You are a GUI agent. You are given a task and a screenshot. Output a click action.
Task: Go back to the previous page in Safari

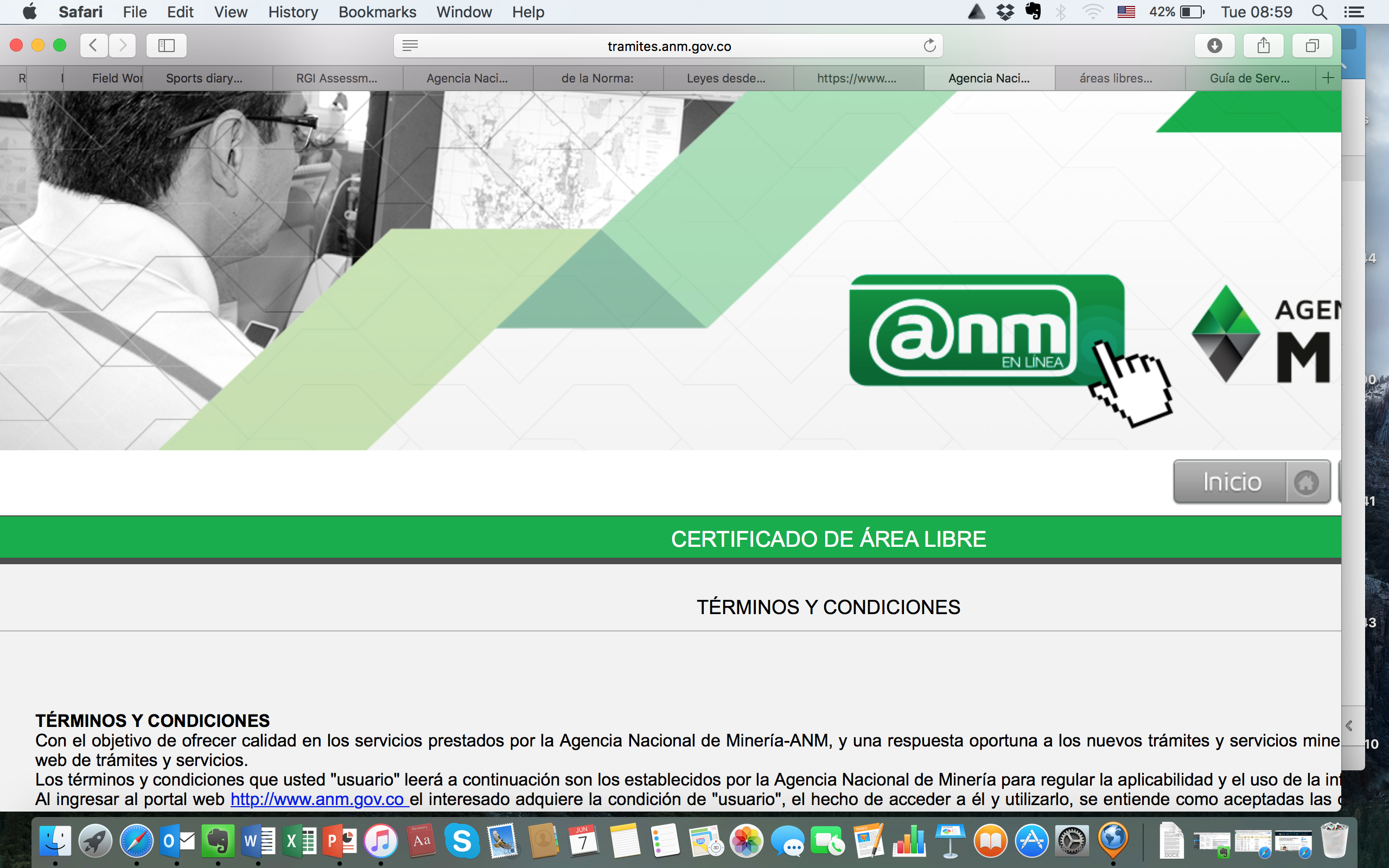click(94, 46)
